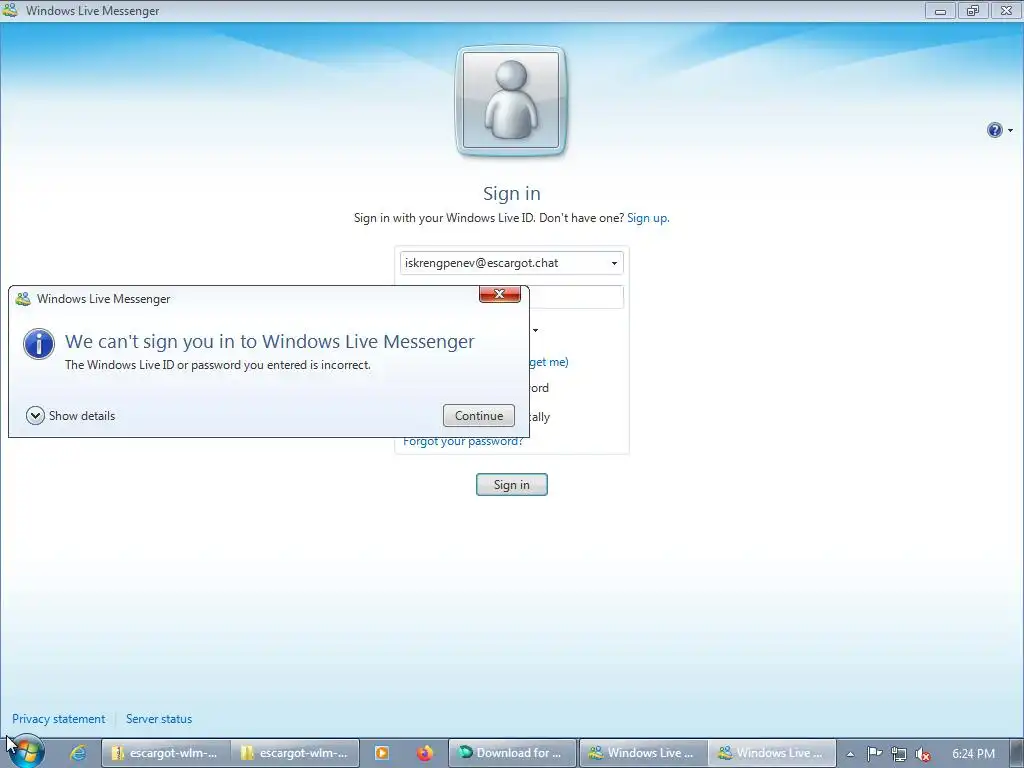
Task: Expand the saved accounts dropdown arrow
Action: (x=614, y=263)
